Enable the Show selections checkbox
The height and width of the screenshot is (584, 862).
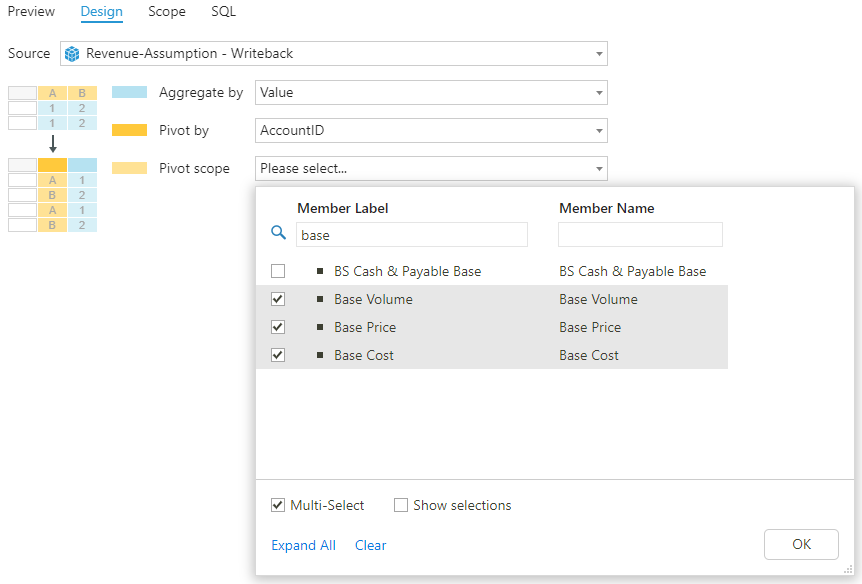tap(401, 505)
